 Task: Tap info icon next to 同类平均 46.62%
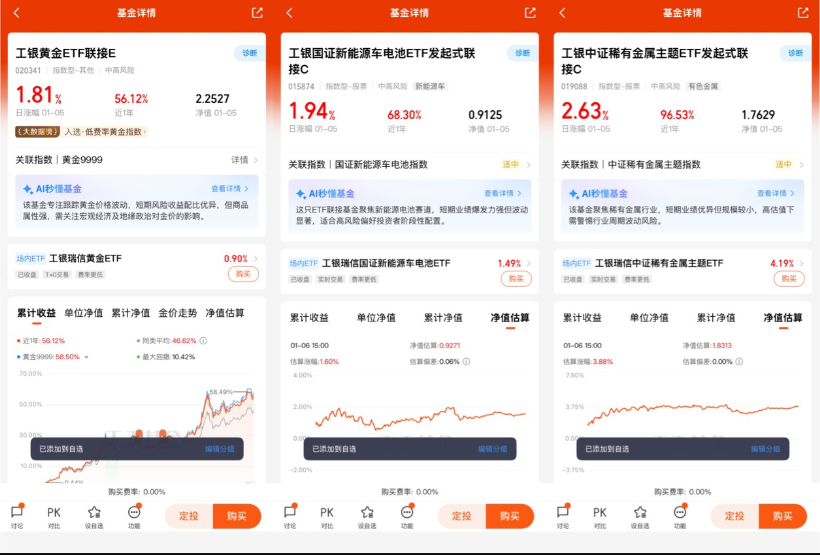tap(203, 341)
